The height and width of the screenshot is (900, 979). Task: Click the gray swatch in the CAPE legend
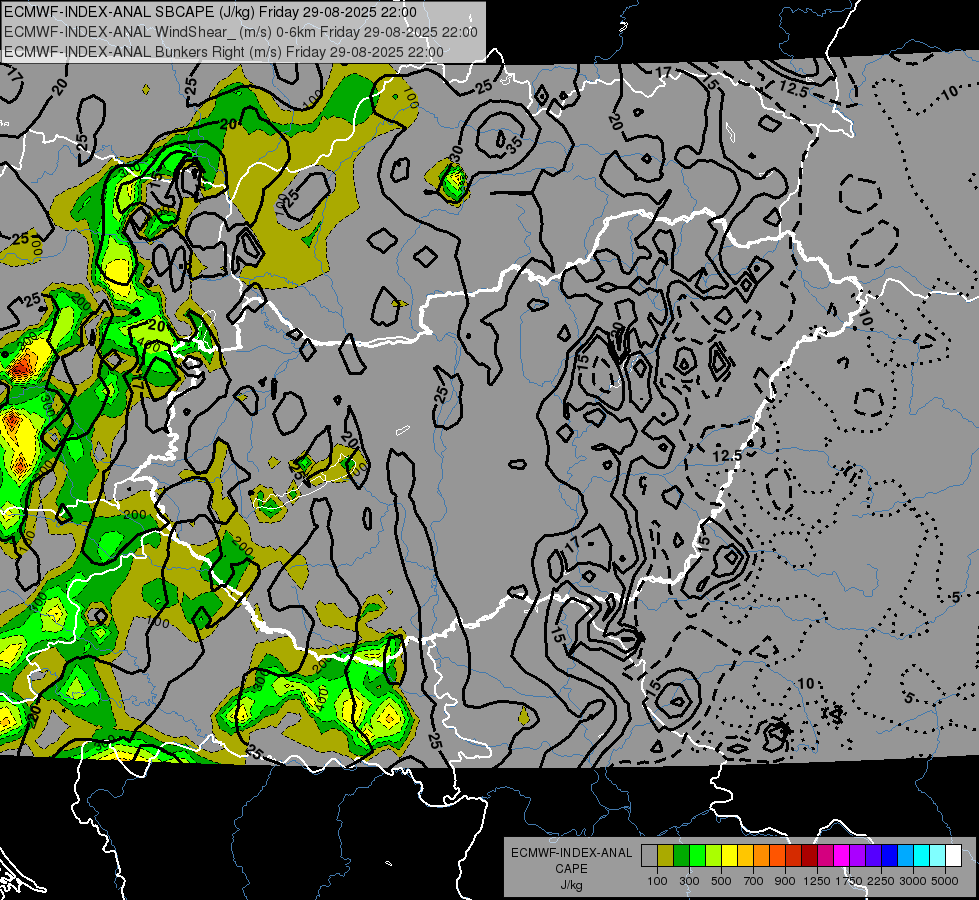649,856
